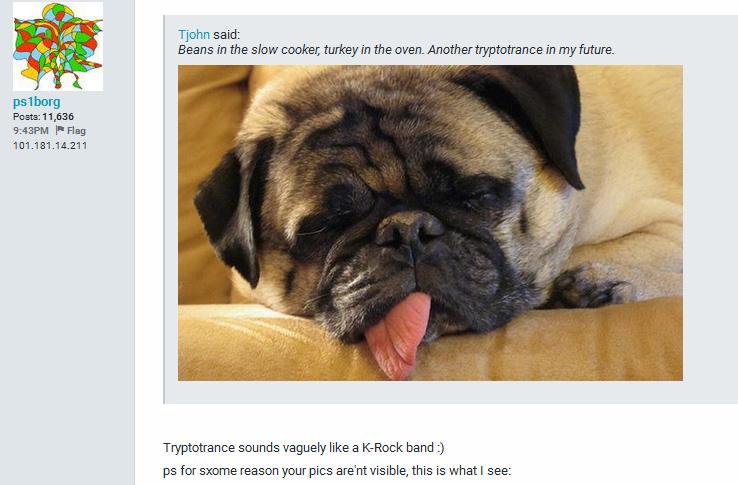Click the IP address 101.181.14.211
The height and width of the screenshot is (485, 738).
coord(50,146)
